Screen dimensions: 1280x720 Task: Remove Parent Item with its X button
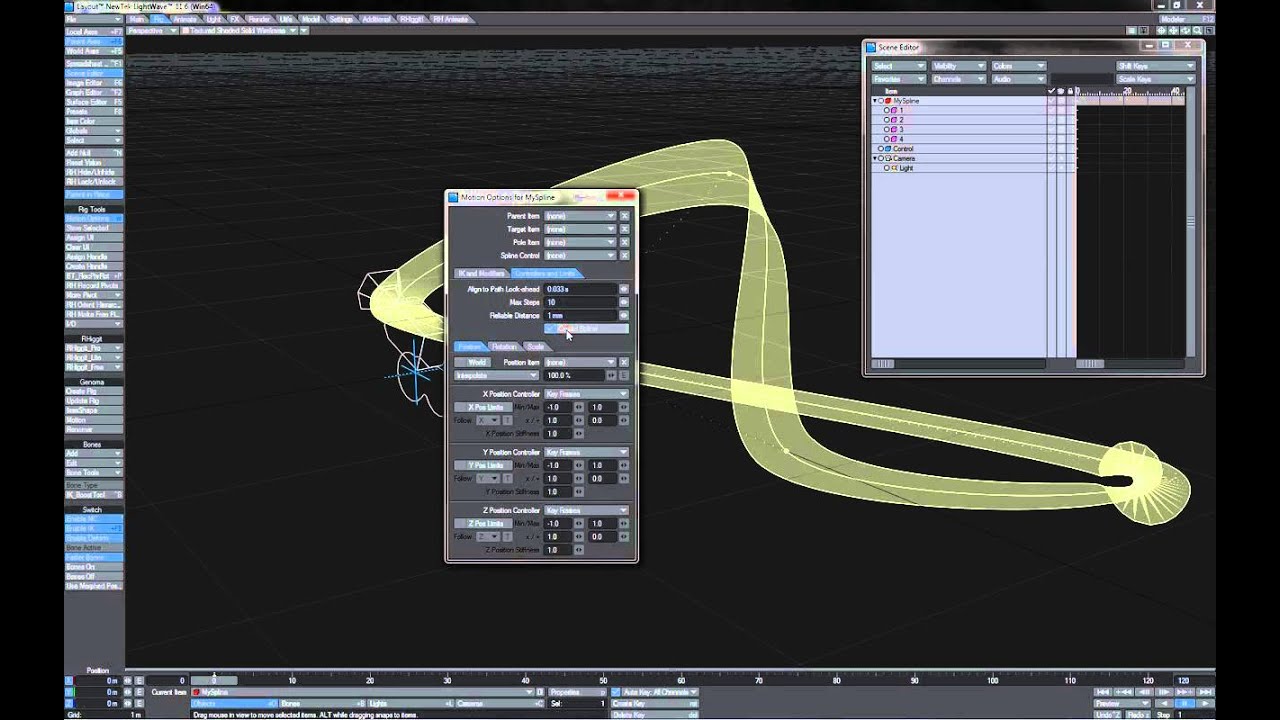pyautogui.click(x=624, y=216)
